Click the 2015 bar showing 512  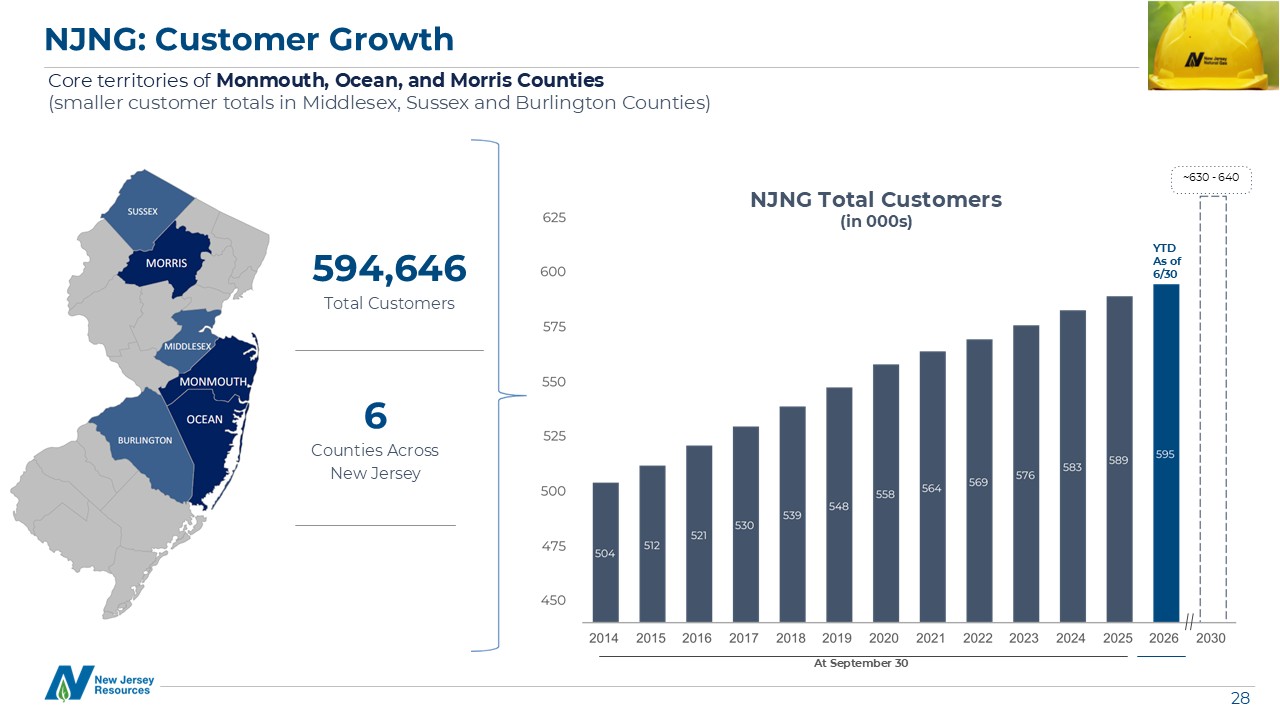652,543
